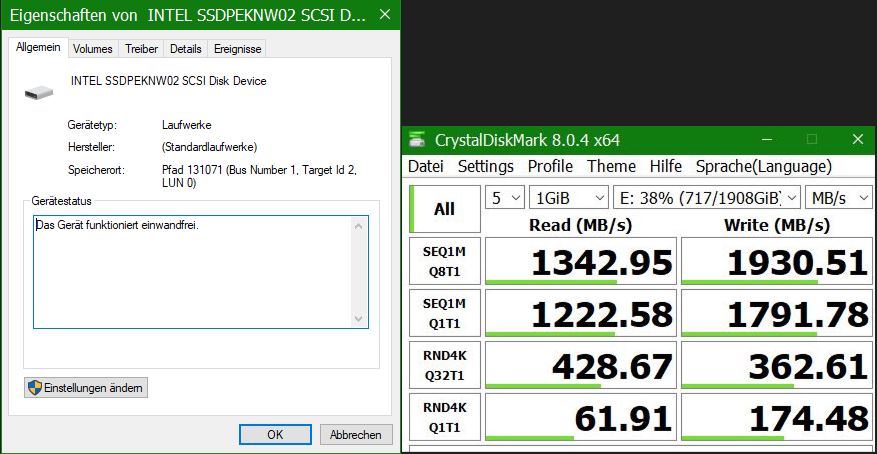Start the SEQ1M Q8T1 benchmark

point(445,261)
